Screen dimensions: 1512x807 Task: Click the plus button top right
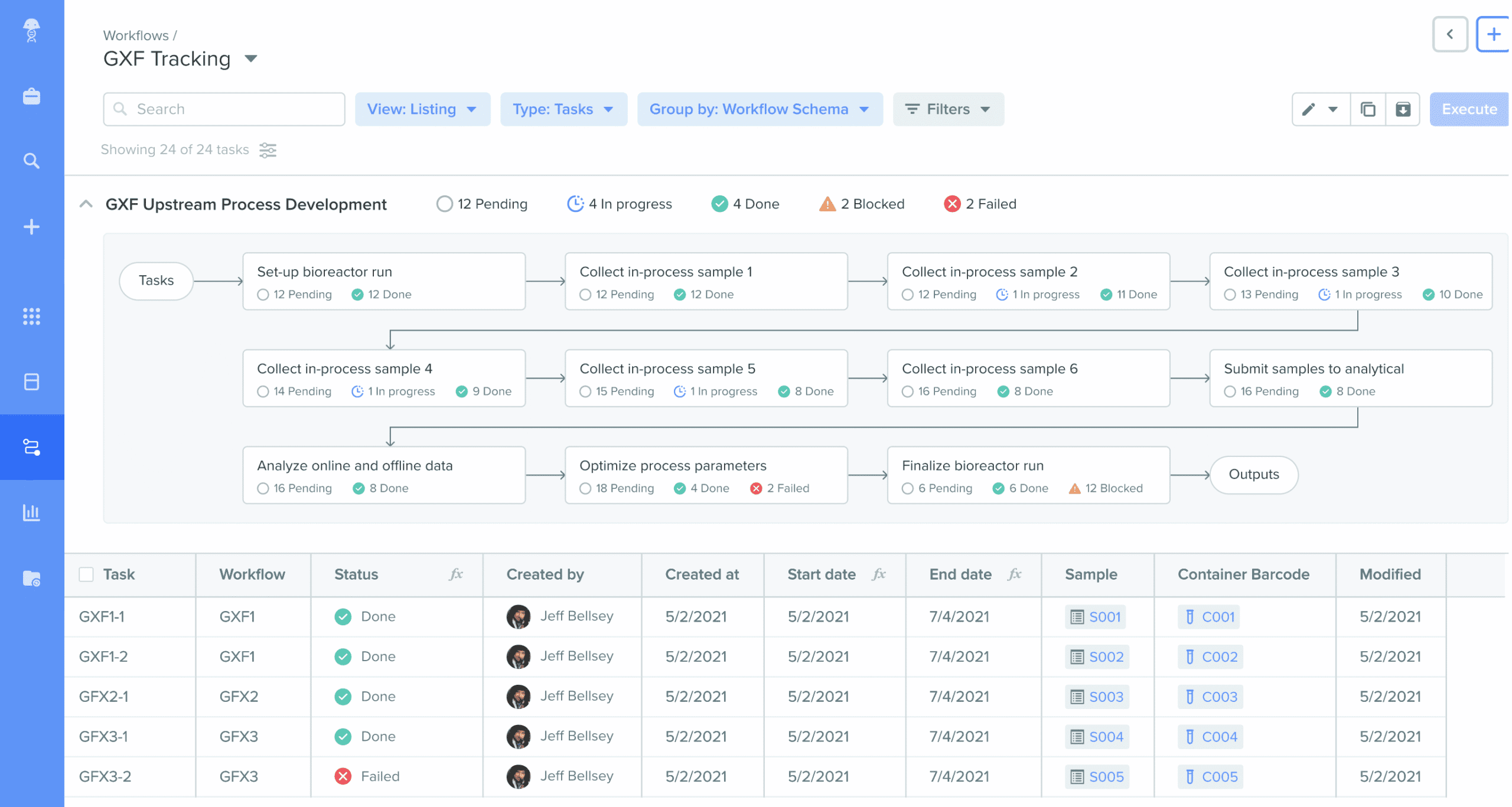1493,34
